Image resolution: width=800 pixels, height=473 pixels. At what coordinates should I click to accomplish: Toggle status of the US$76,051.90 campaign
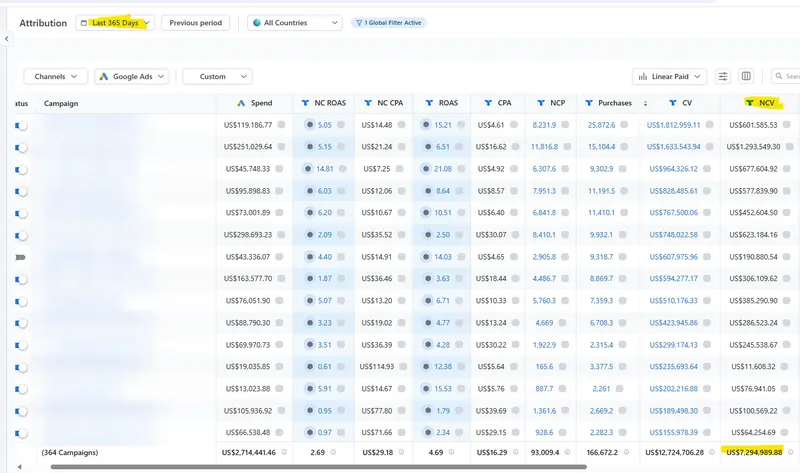(x=21, y=301)
